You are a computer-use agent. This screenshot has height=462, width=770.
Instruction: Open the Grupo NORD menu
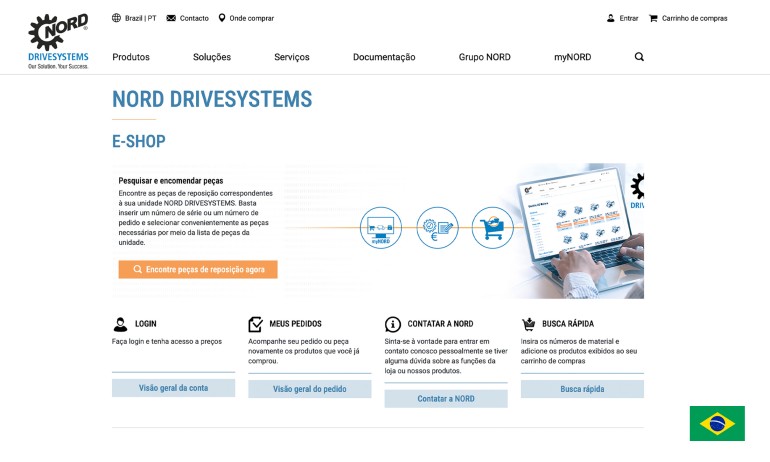(485, 57)
